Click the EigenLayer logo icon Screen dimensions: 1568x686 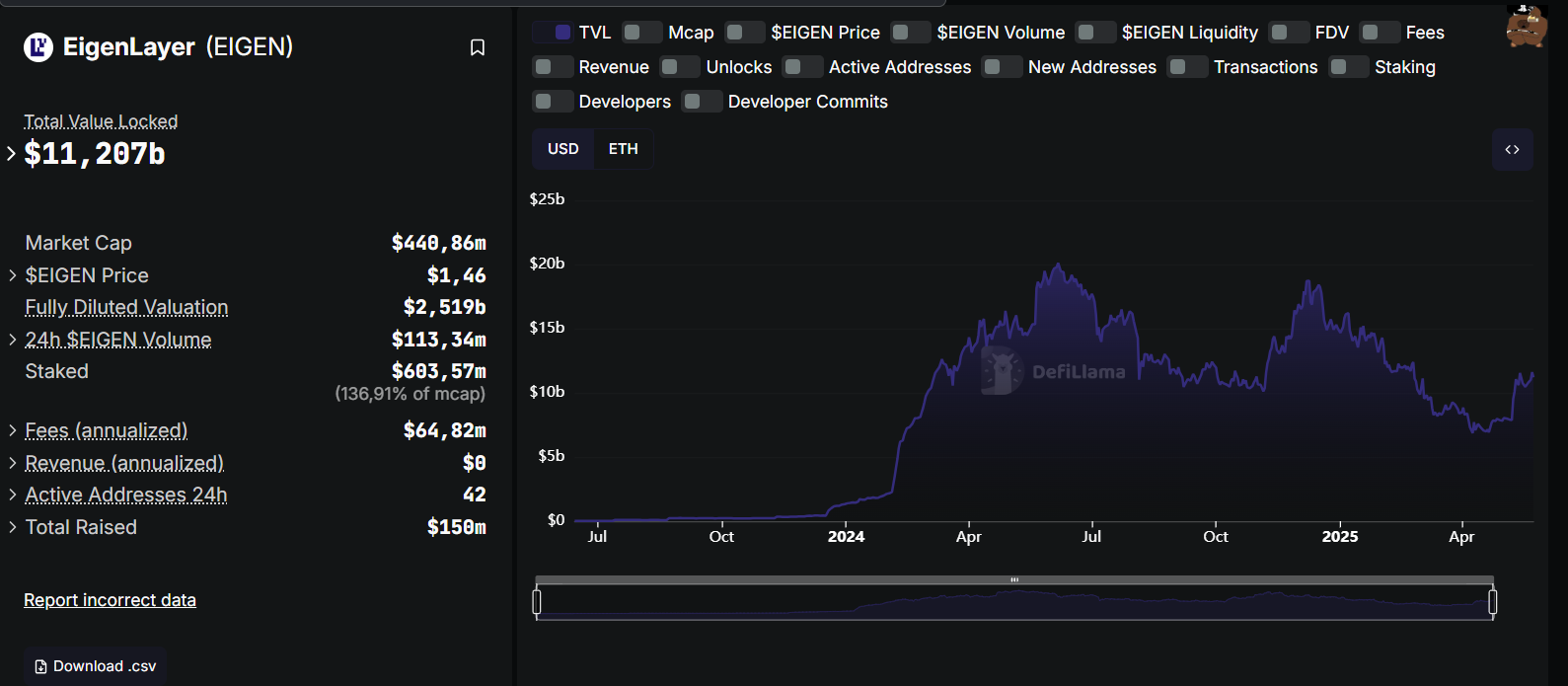[38, 46]
